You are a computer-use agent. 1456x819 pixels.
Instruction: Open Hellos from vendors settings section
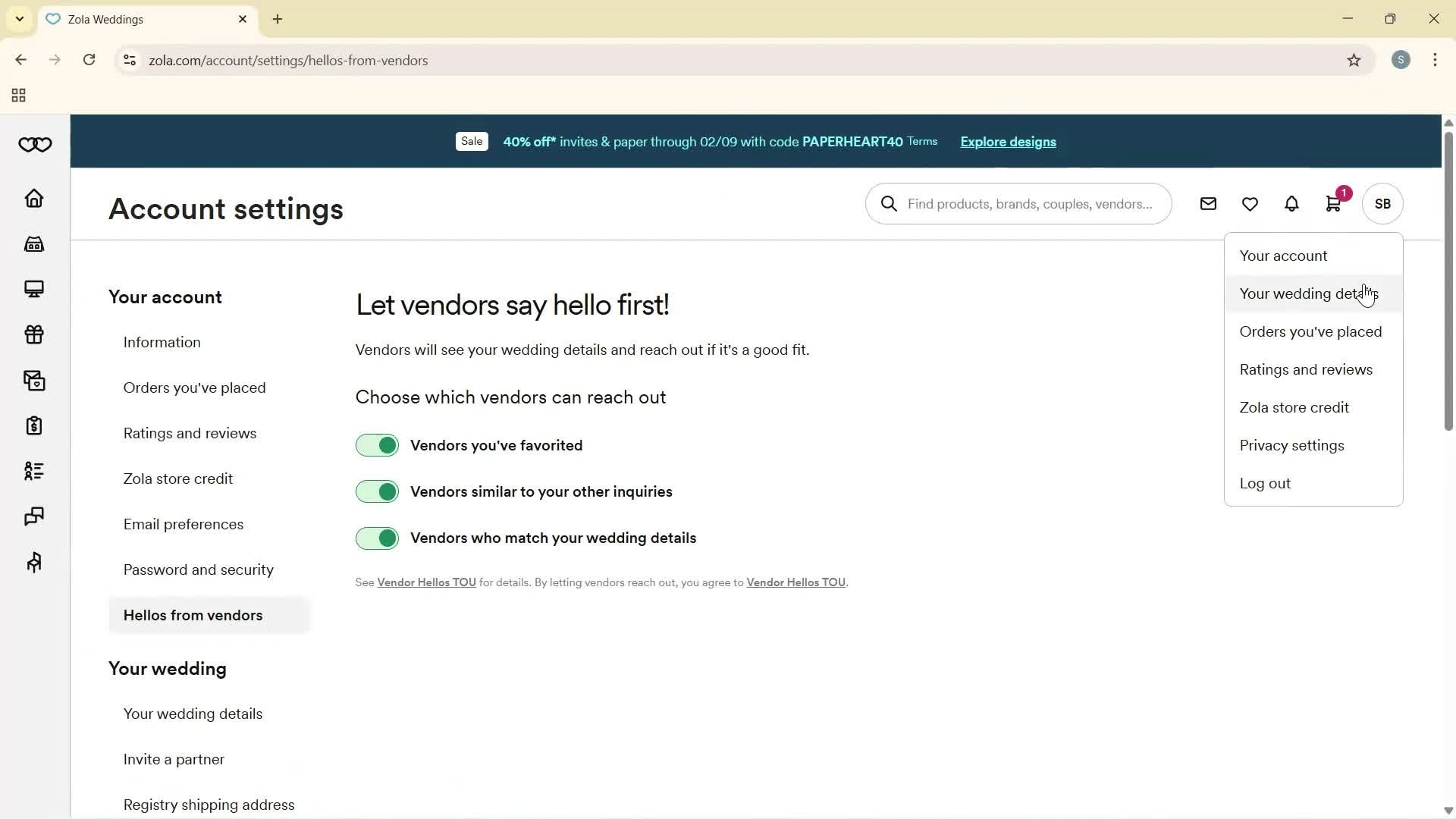click(x=193, y=615)
